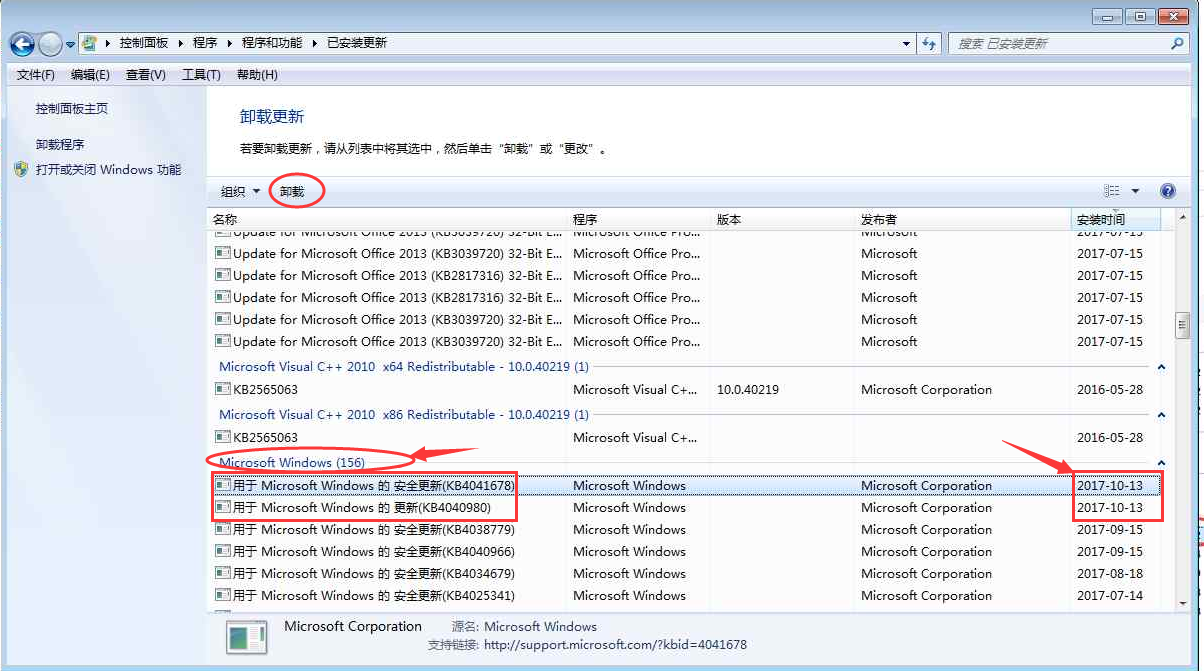Open the 查看(V) menu
Viewport: 1204px width, 671px height.
click(146, 75)
